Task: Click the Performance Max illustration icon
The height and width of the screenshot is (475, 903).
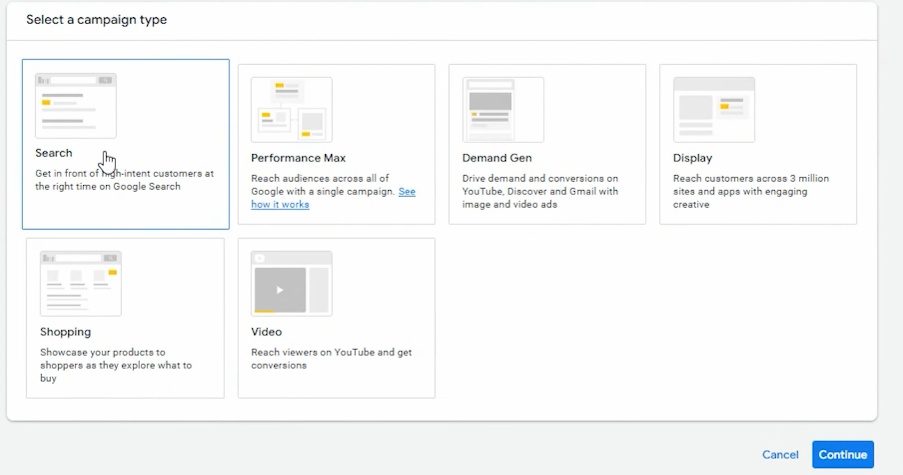Action: tap(291, 109)
